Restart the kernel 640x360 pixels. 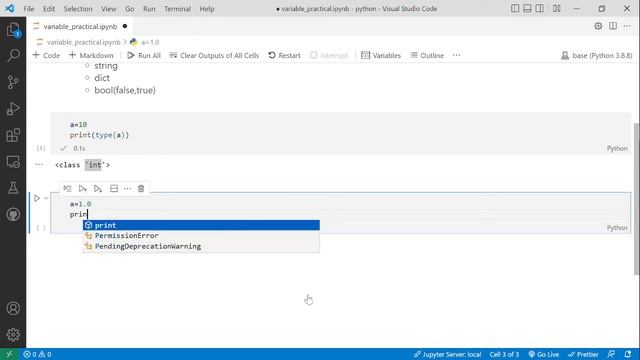click(x=284, y=55)
